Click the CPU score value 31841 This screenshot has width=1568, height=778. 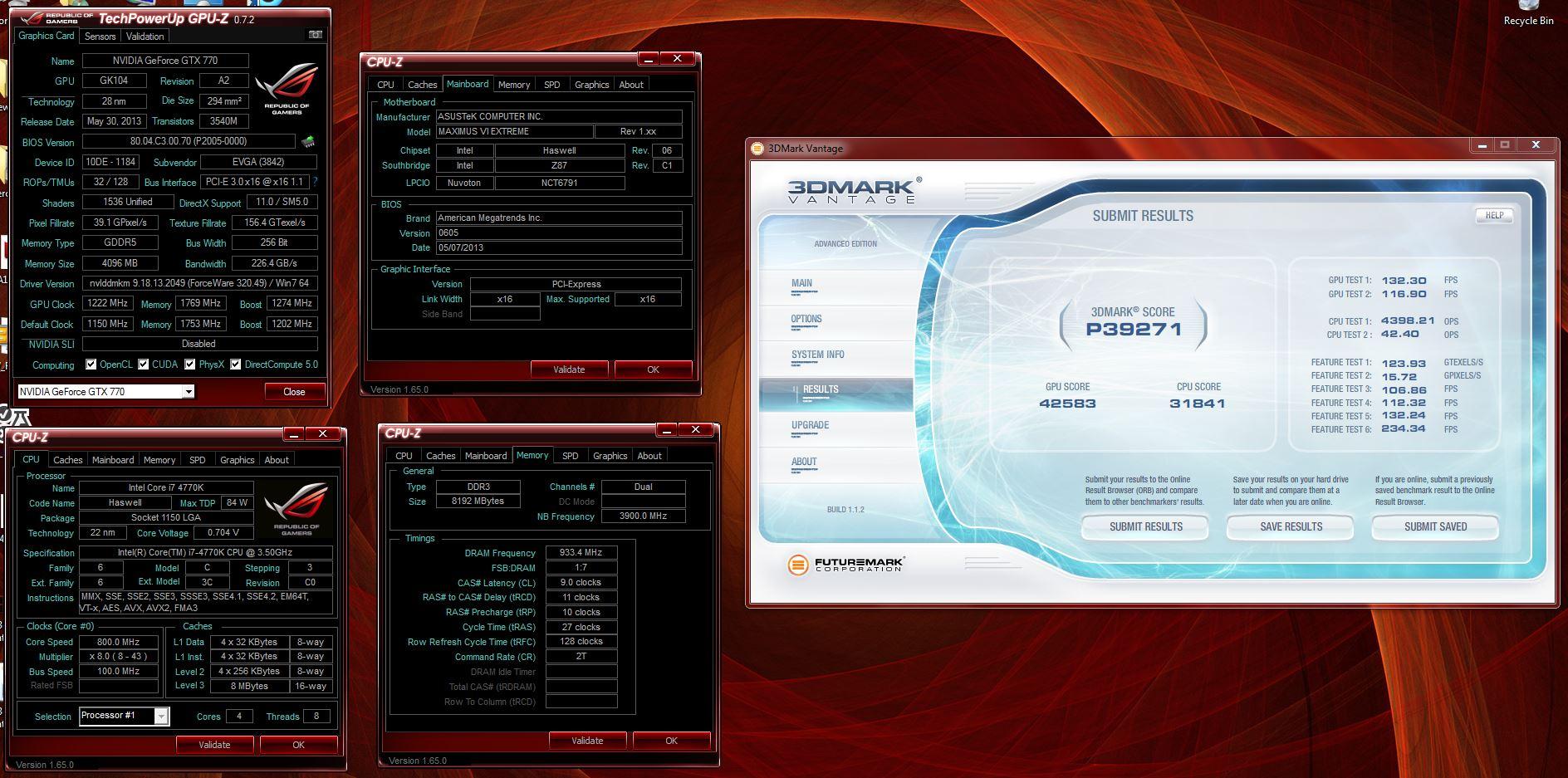(x=1198, y=404)
